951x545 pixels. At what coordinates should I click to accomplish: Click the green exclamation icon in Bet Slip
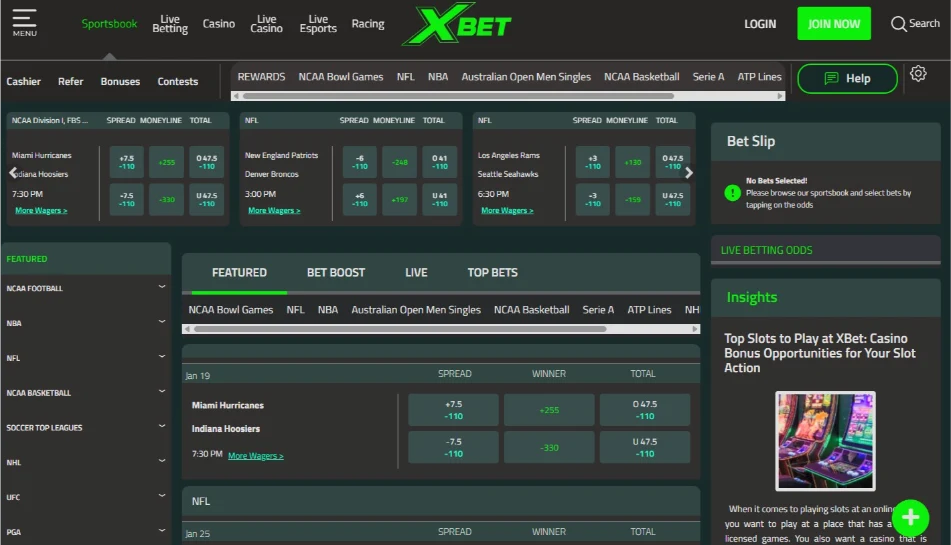coord(733,193)
